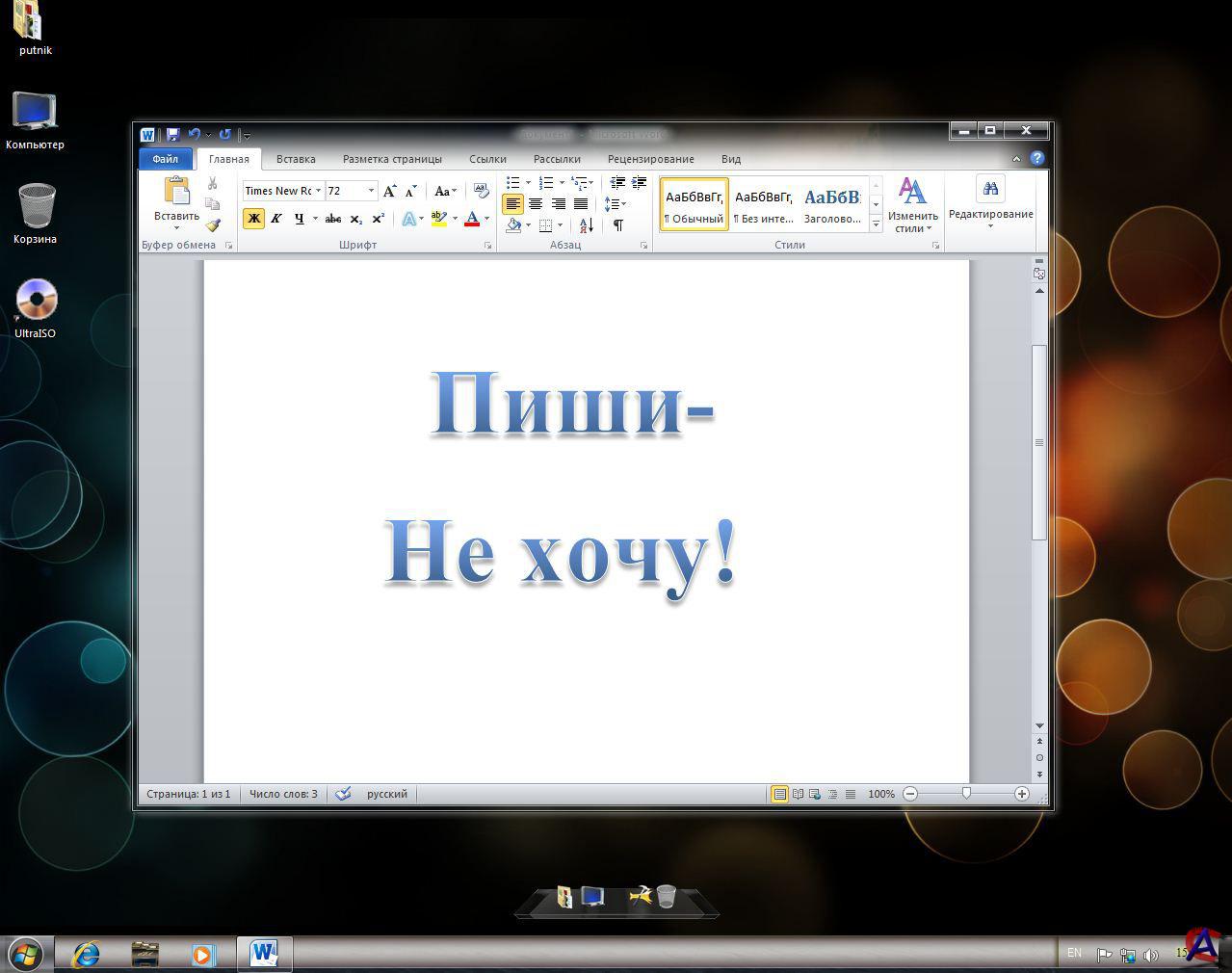Viewport: 1232px width, 973px height.
Task: Click the Изменить стили button
Action: [912, 204]
